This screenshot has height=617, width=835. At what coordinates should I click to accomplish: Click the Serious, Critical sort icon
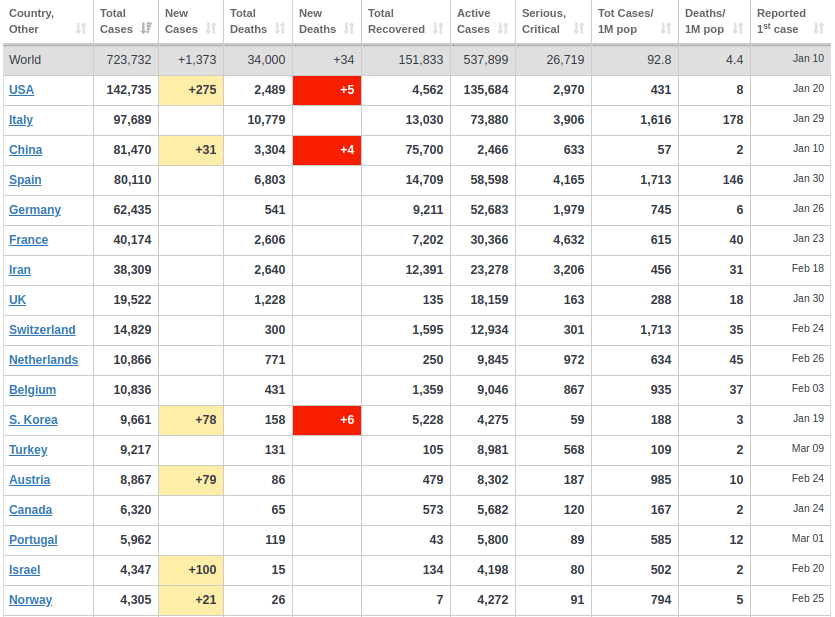pyautogui.click(x=579, y=29)
